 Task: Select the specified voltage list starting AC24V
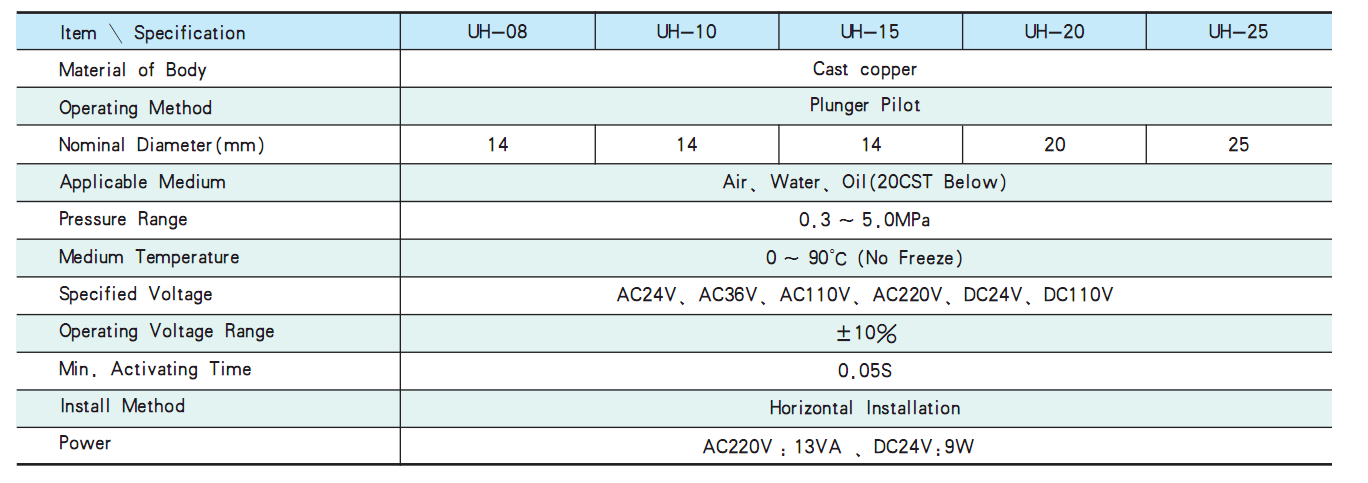(865, 295)
